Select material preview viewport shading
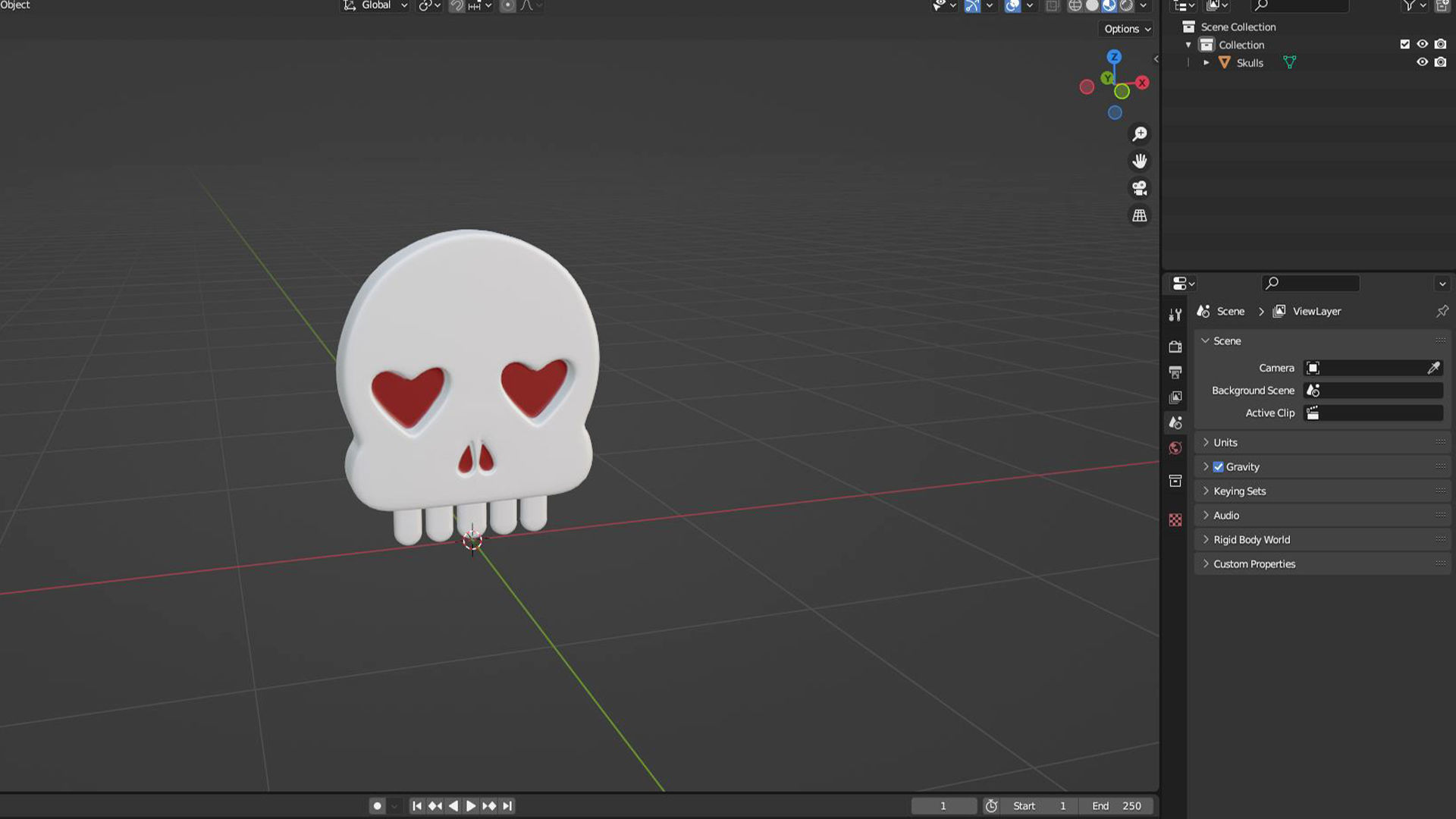The width and height of the screenshot is (1456, 819). tap(1109, 6)
